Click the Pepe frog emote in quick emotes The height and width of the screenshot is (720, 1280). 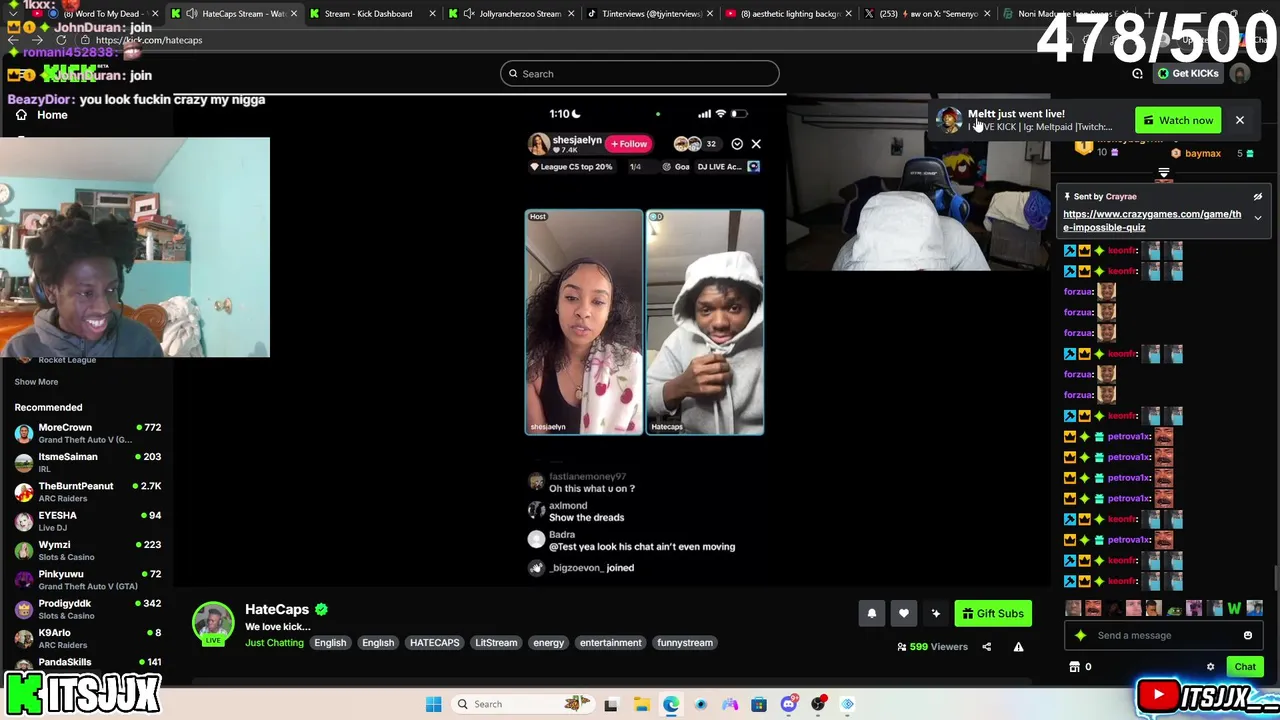1174,608
